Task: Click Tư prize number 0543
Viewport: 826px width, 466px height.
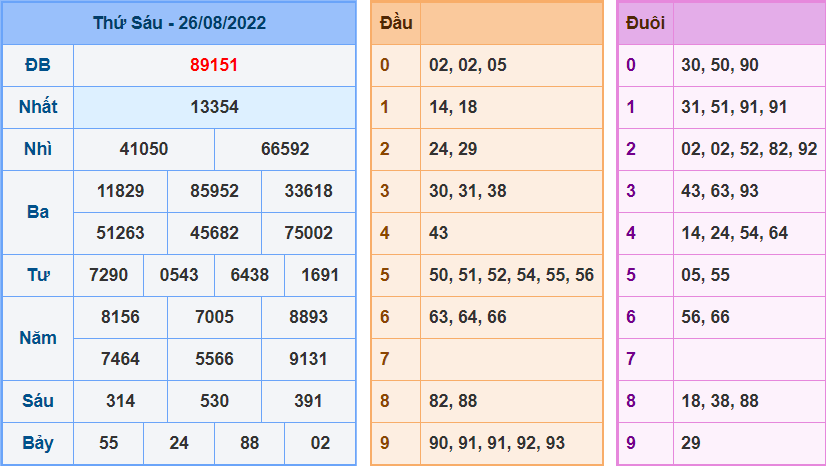Action: click(179, 275)
